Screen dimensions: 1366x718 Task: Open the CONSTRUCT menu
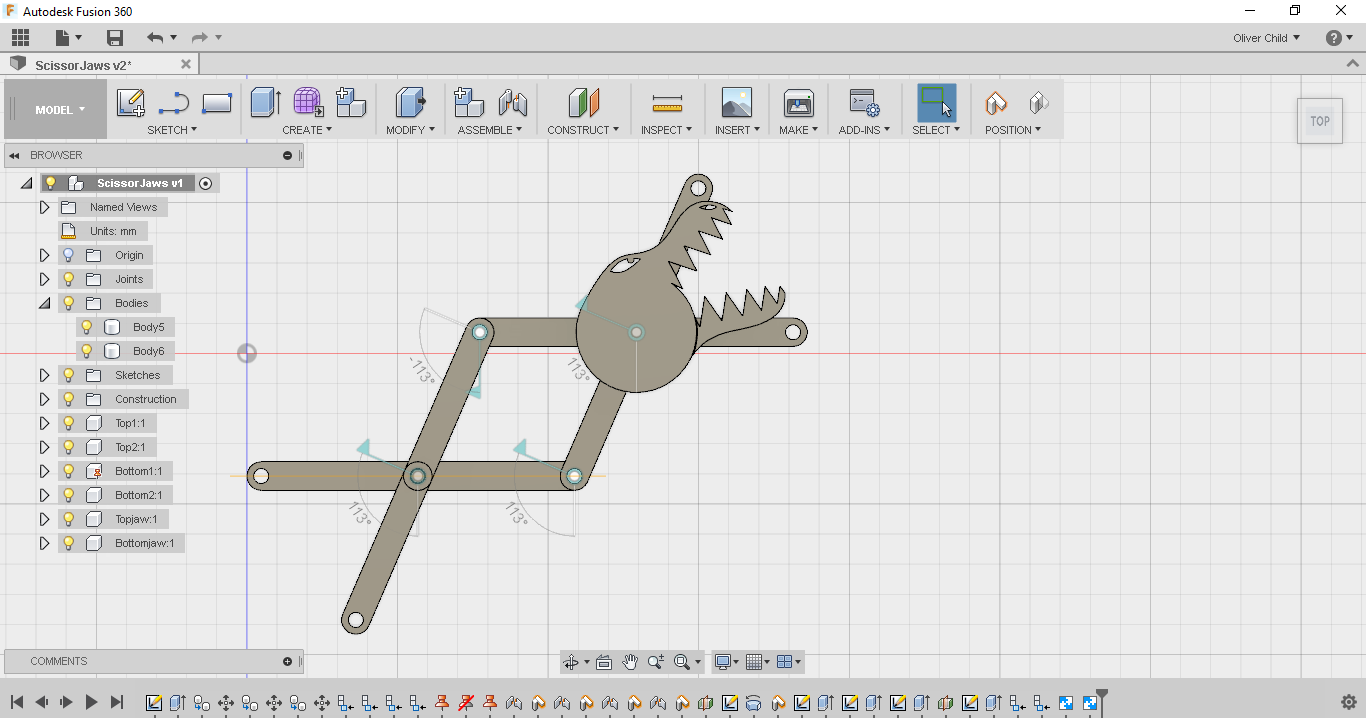tap(583, 130)
